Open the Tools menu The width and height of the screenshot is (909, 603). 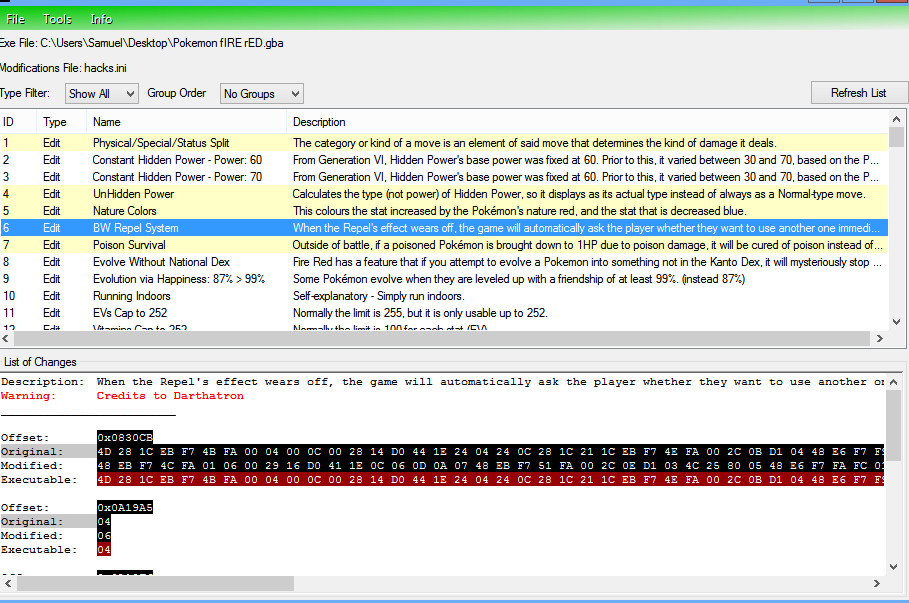click(57, 19)
